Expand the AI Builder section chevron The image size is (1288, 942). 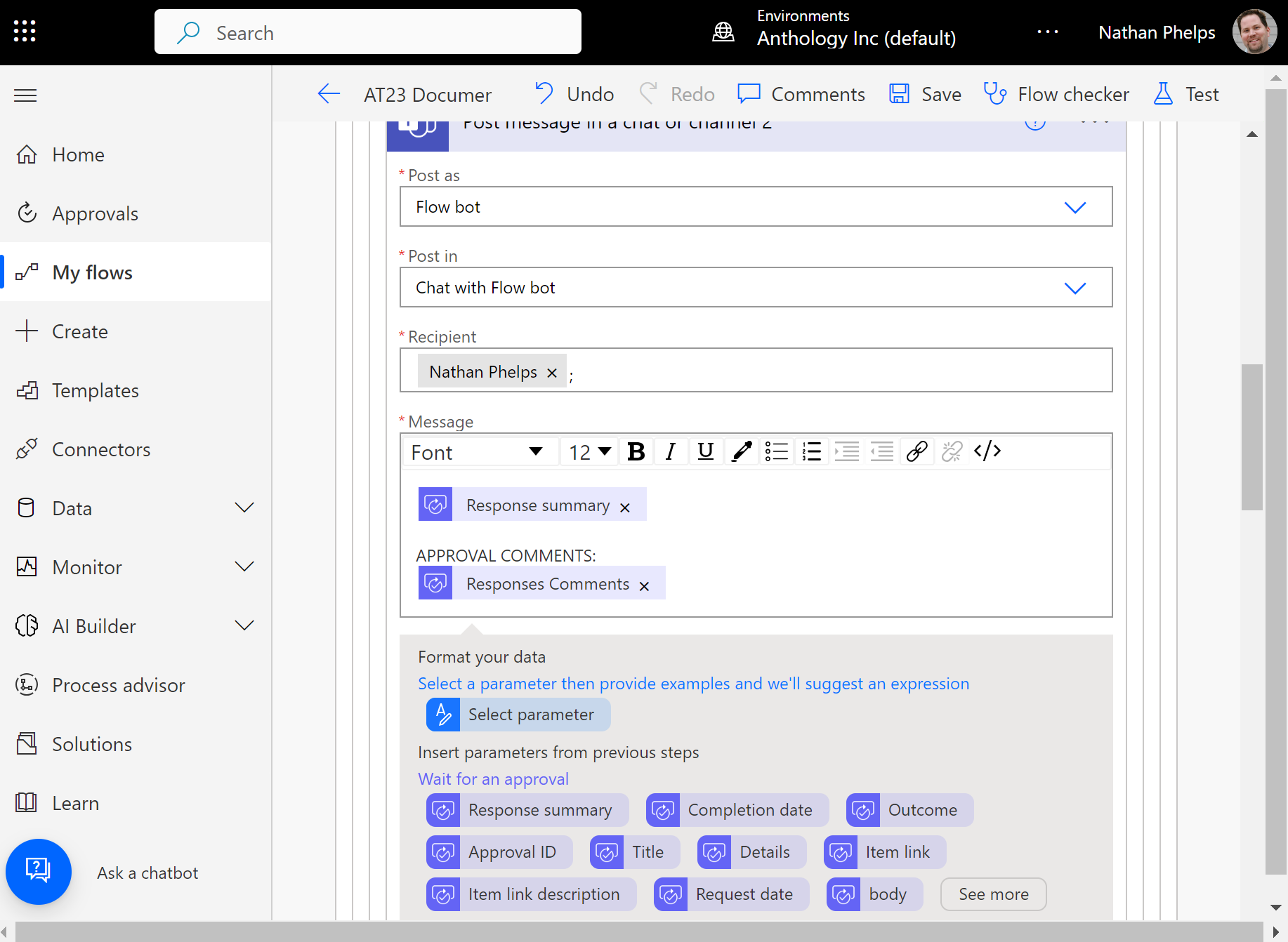pyautogui.click(x=244, y=625)
